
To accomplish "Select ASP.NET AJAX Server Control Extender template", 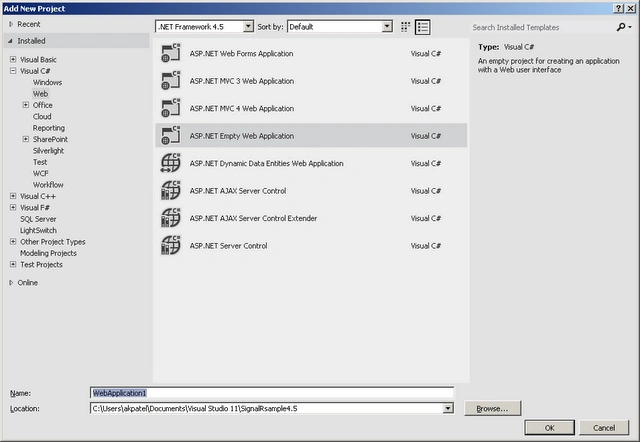I will pos(311,218).
